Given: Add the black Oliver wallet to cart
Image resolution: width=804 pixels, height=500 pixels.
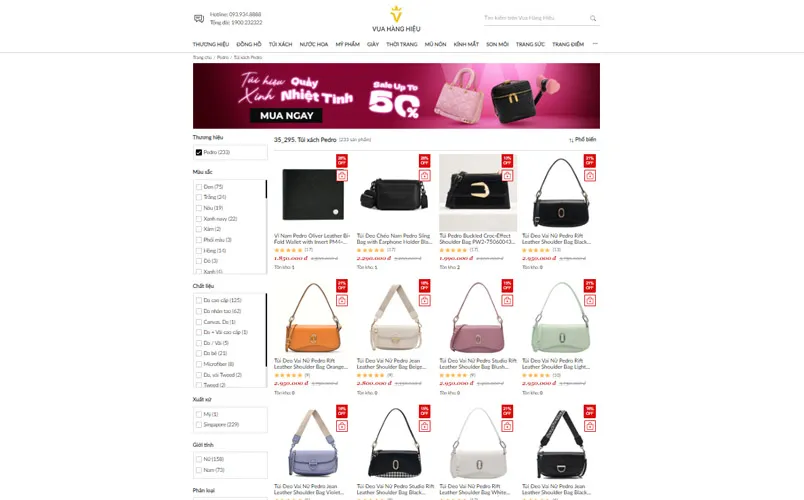Looking at the screenshot, I should pos(342,175).
